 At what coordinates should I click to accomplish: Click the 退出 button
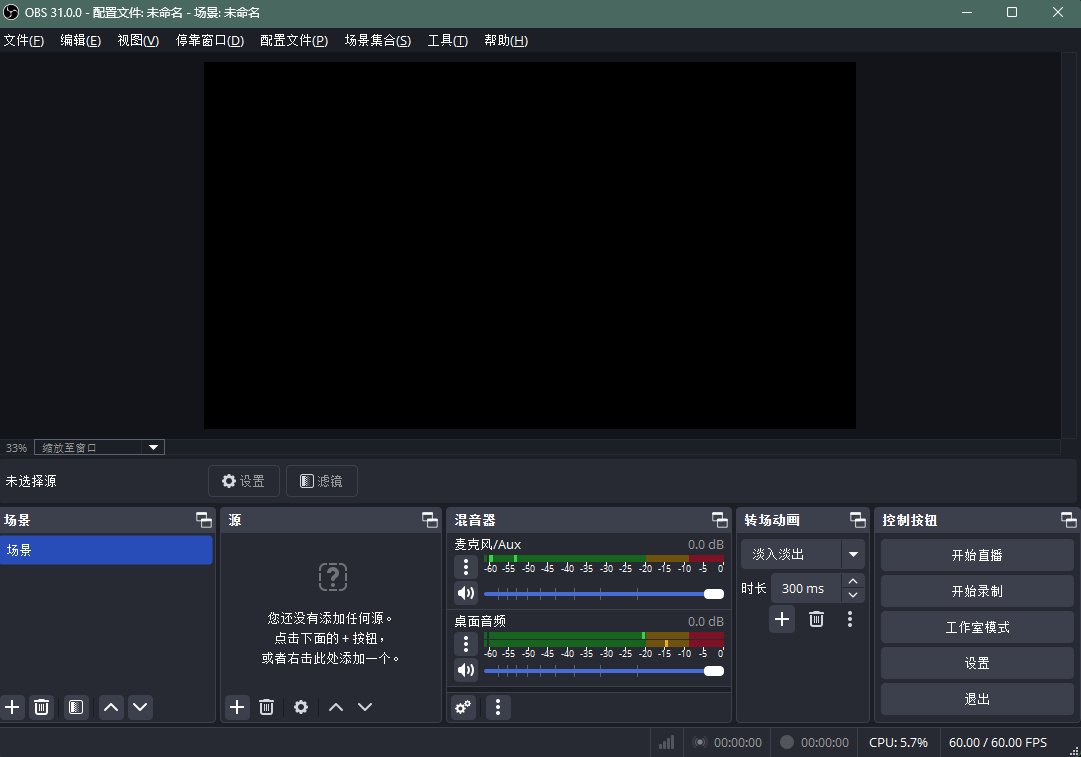pyautogui.click(x=977, y=699)
